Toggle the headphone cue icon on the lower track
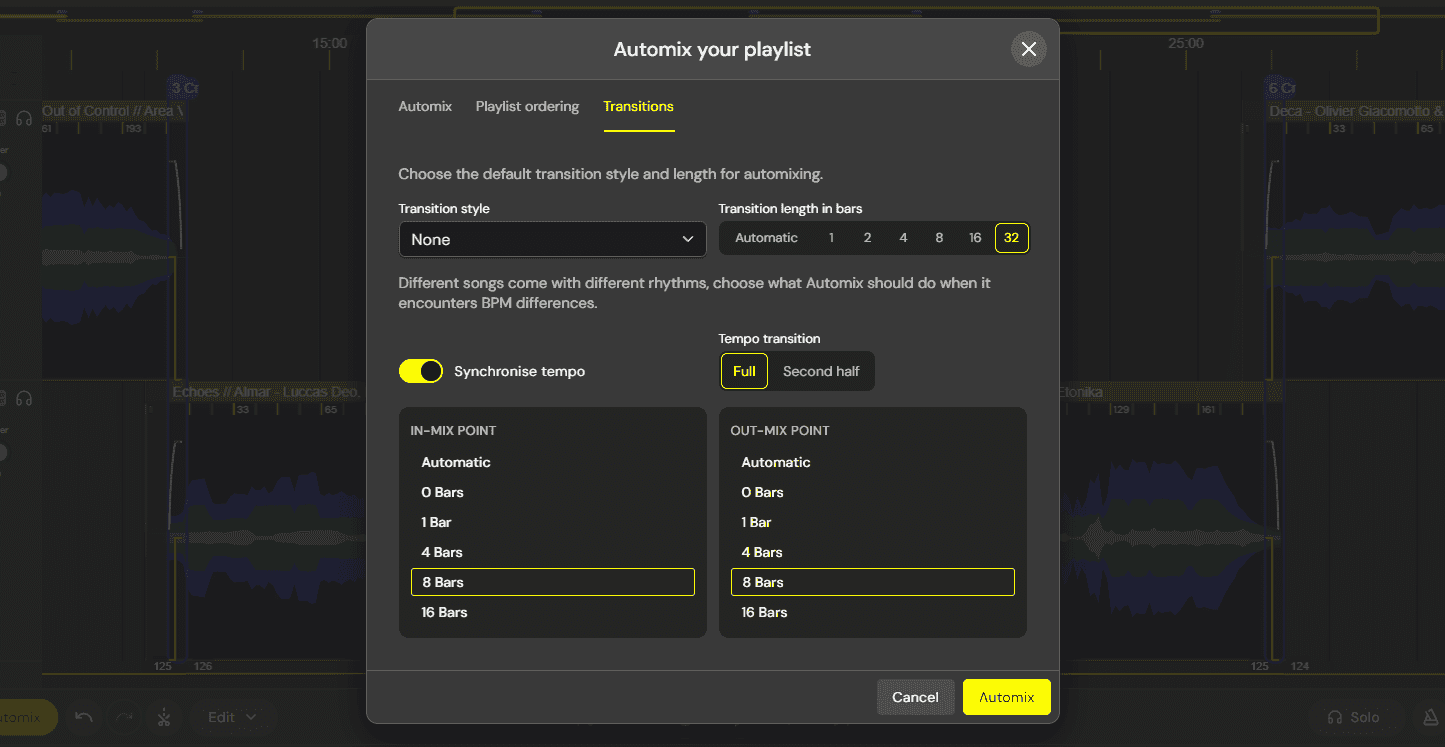Image resolution: width=1445 pixels, height=747 pixels. click(22, 398)
